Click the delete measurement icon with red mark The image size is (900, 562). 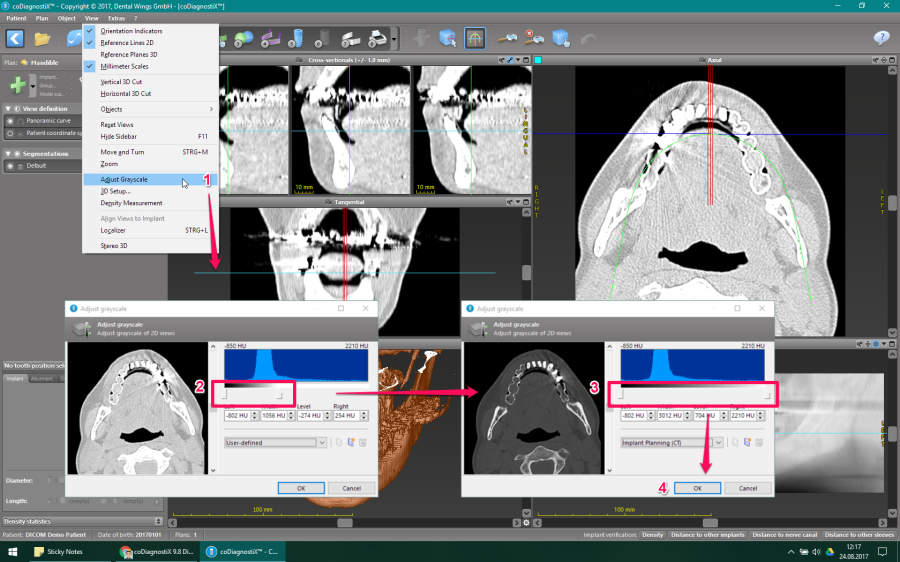(534, 38)
